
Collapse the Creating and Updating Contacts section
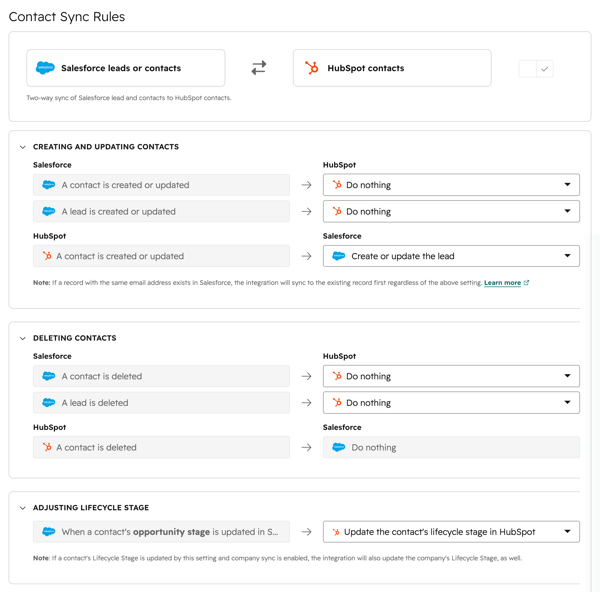click(x=23, y=147)
